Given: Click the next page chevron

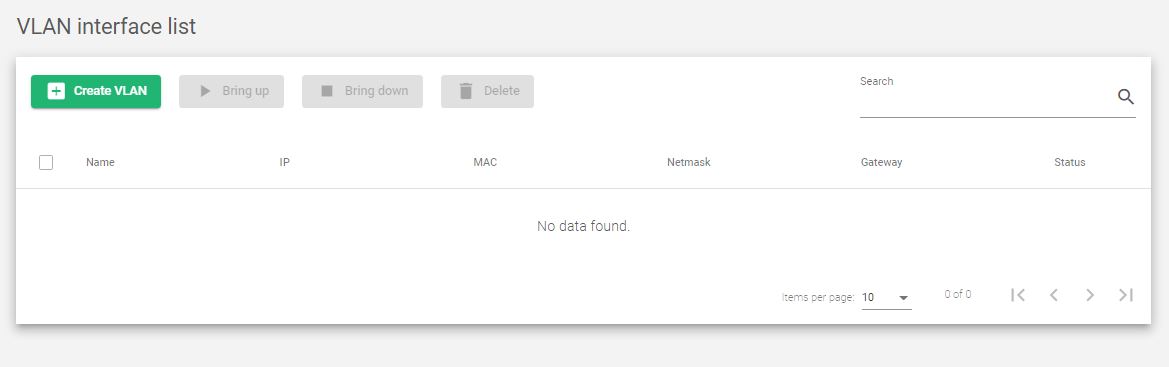Looking at the screenshot, I should (1090, 295).
